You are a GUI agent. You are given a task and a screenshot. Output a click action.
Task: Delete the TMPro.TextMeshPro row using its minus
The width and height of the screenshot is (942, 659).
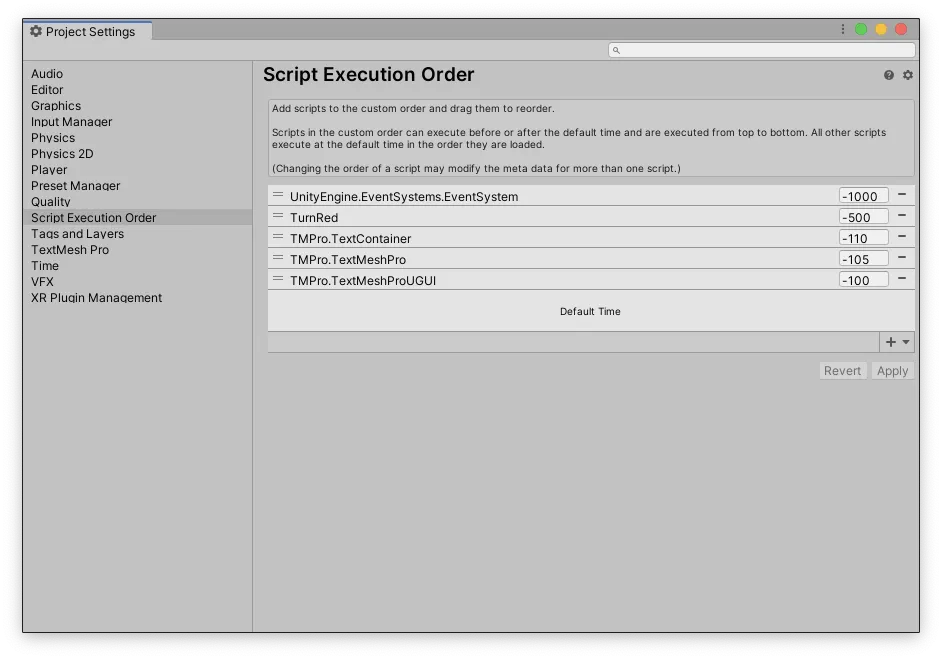[x=902, y=258]
